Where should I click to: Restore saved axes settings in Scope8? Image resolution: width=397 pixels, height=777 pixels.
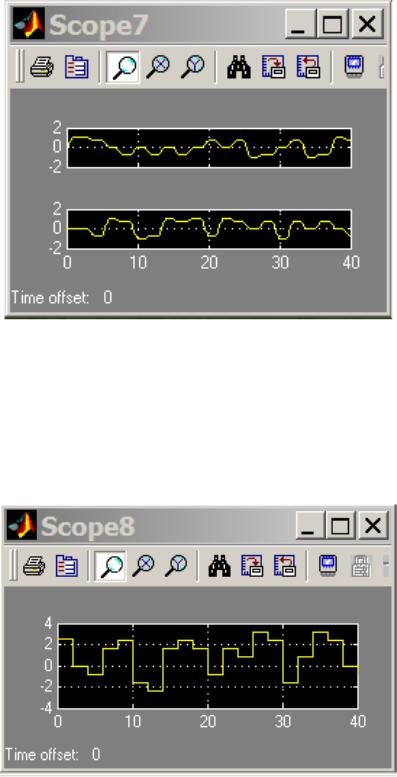tap(285, 565)
